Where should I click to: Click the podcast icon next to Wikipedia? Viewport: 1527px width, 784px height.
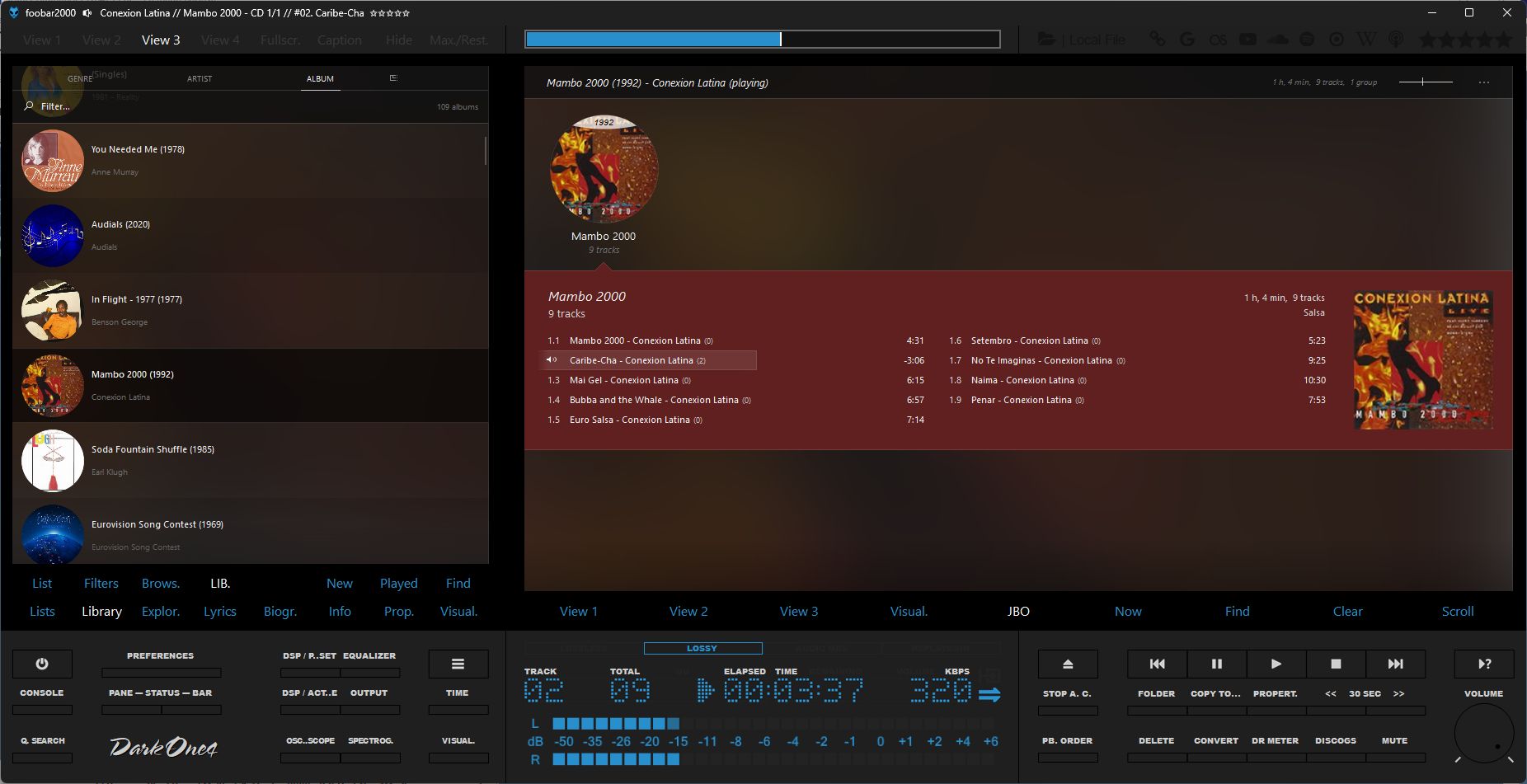click(x=1396, y=39)
